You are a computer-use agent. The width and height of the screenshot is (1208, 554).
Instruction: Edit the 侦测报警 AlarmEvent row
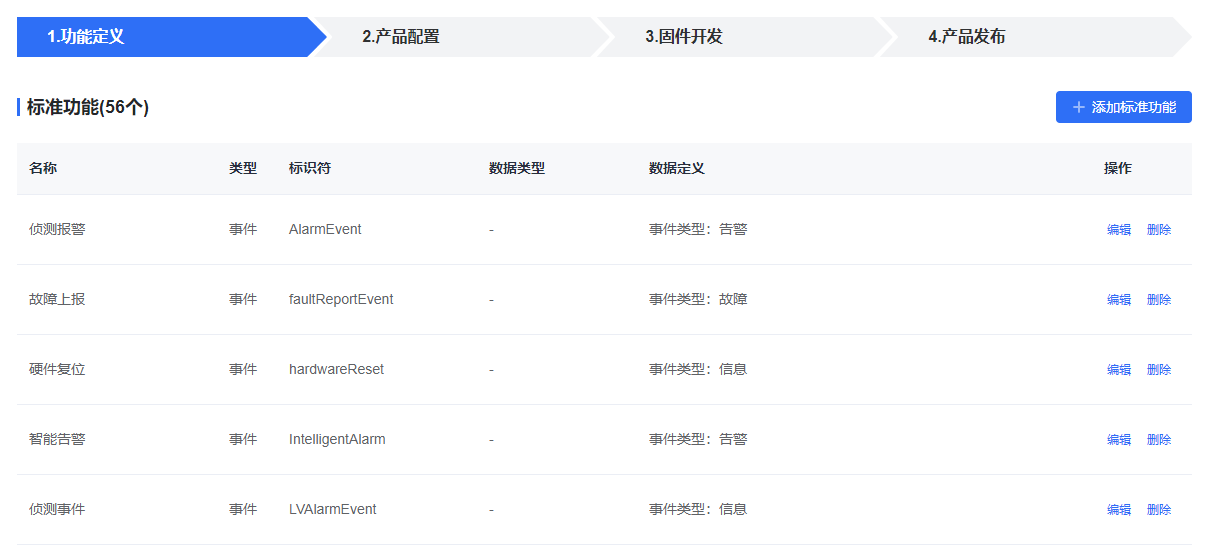click(x=1119, y=229)
